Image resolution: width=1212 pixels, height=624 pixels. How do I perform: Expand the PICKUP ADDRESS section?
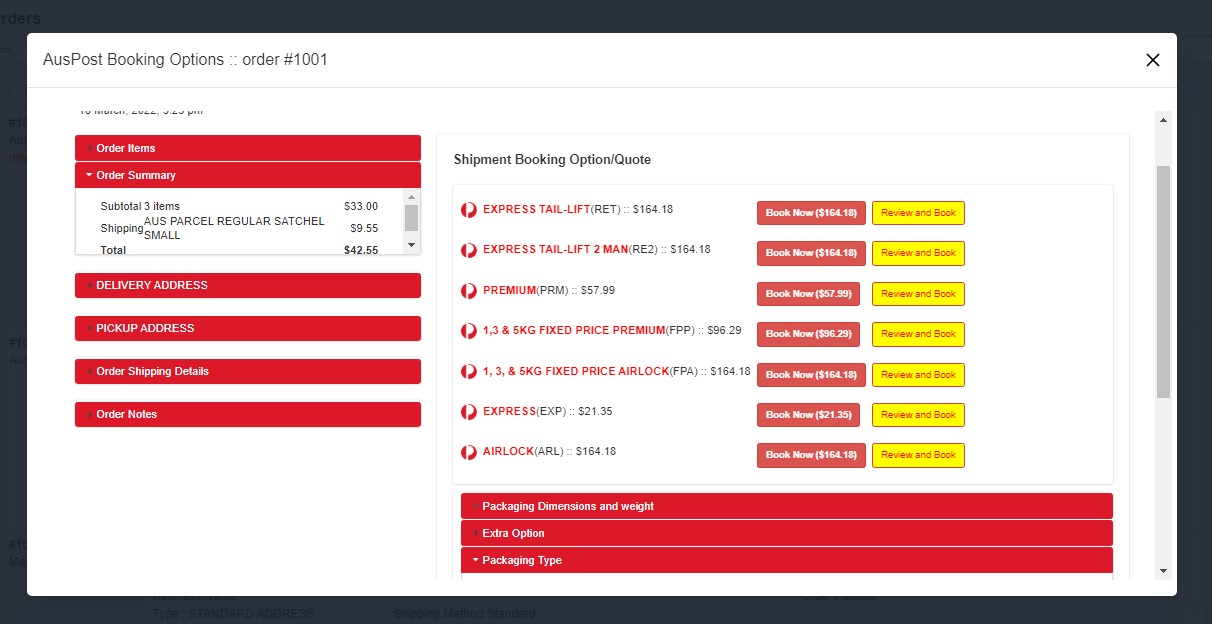point(248,328)
